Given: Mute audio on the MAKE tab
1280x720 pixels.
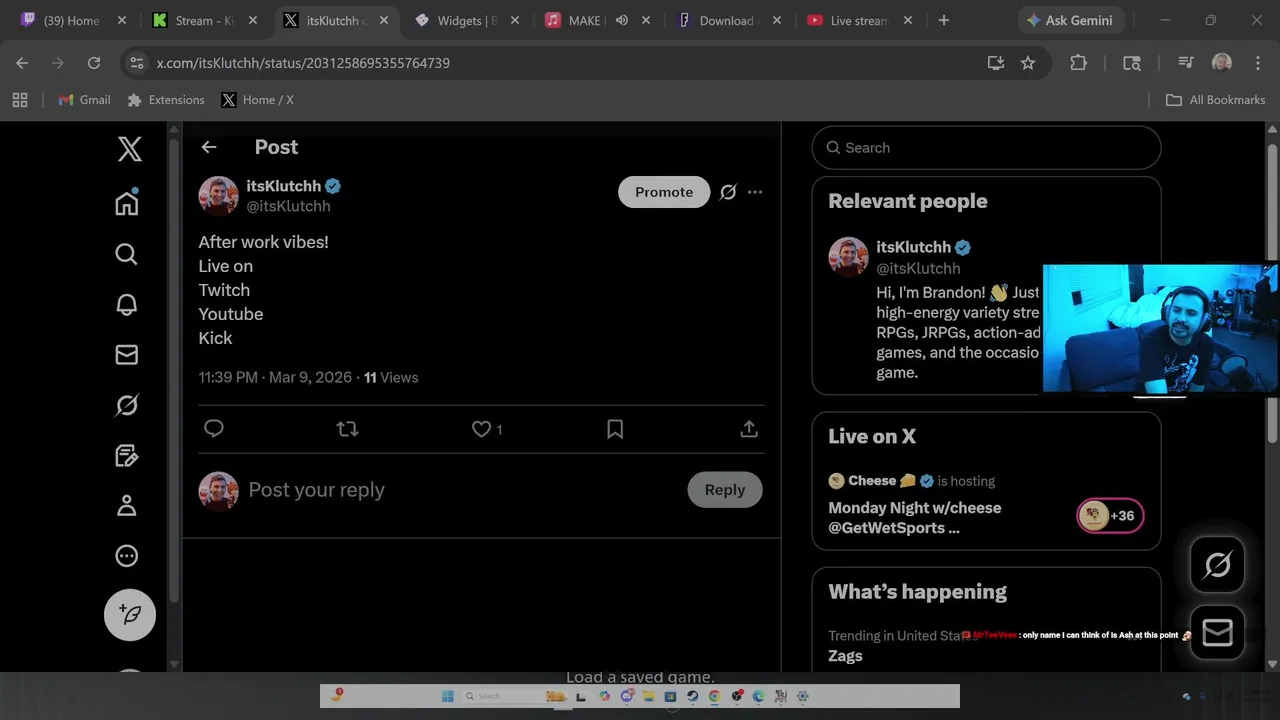Looking at the screenshot, I should pyautogui.click(x=622, y=20).
